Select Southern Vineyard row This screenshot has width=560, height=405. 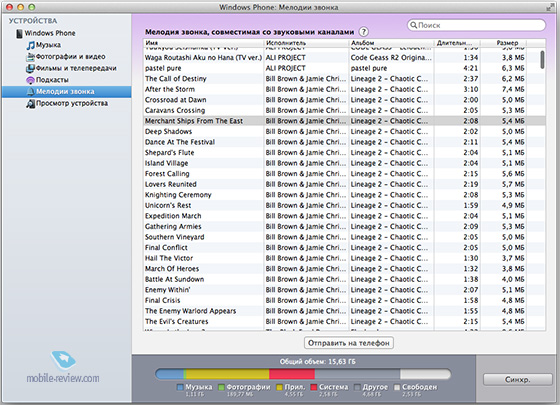tap(344, 237)
